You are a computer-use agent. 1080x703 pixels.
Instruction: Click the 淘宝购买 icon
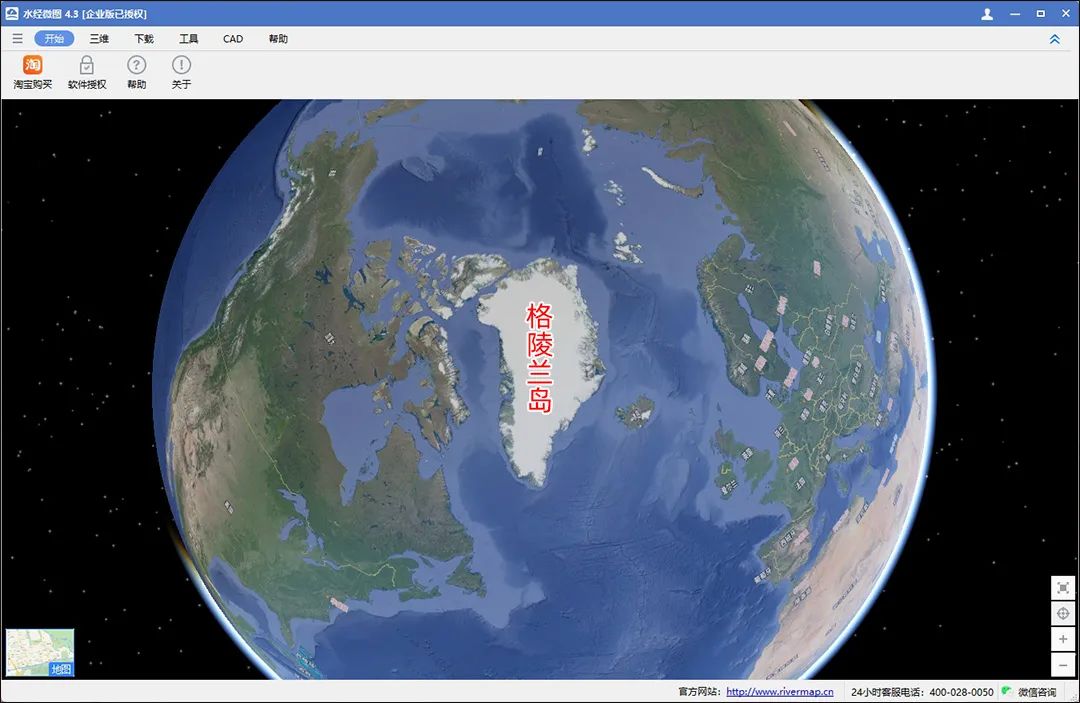point(32,72)
